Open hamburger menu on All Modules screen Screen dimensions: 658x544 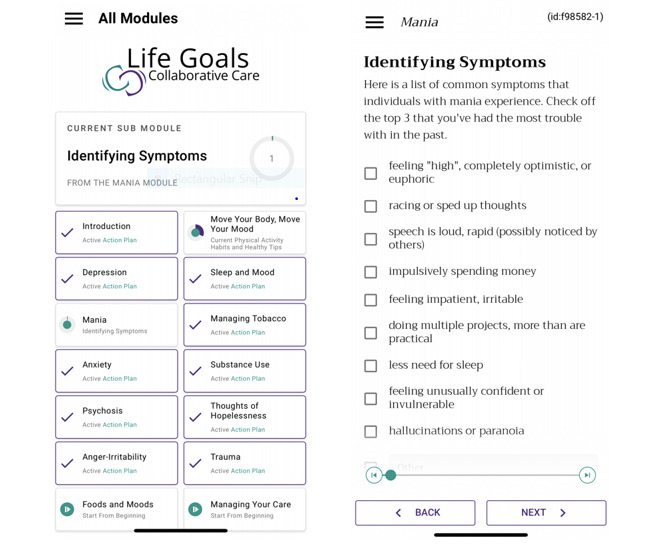(74, 19)
